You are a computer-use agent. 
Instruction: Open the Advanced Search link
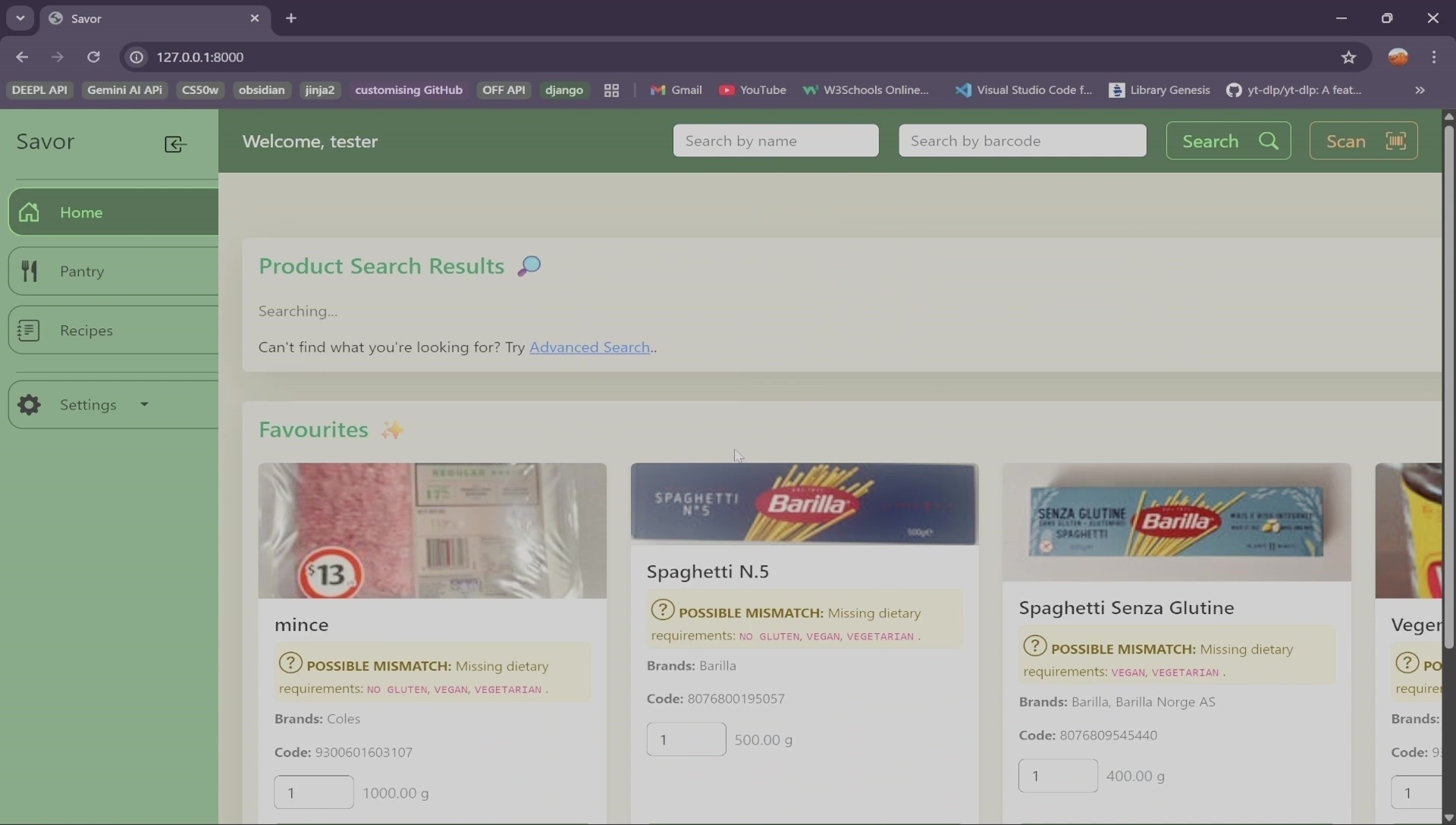(589, 347)
